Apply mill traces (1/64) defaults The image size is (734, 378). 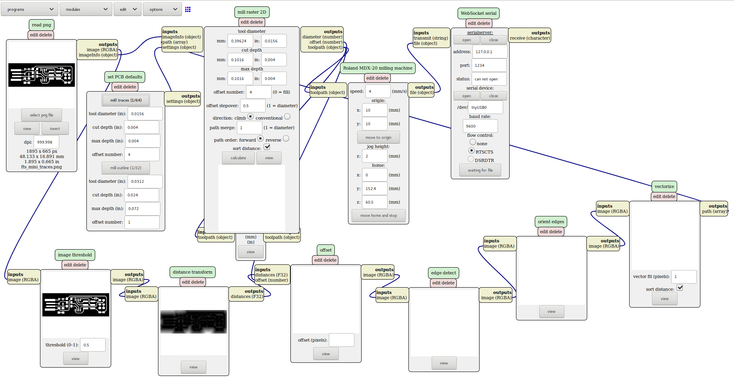click(x=125, y=100)
